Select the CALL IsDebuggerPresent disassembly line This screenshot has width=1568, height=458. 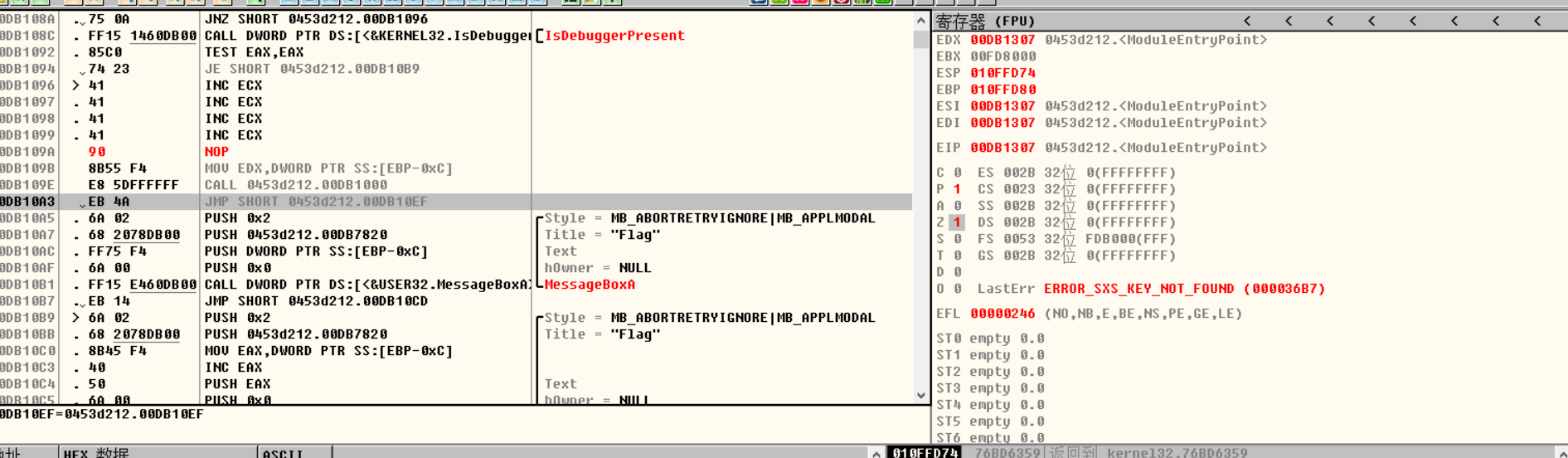click(x=367, y=36)
